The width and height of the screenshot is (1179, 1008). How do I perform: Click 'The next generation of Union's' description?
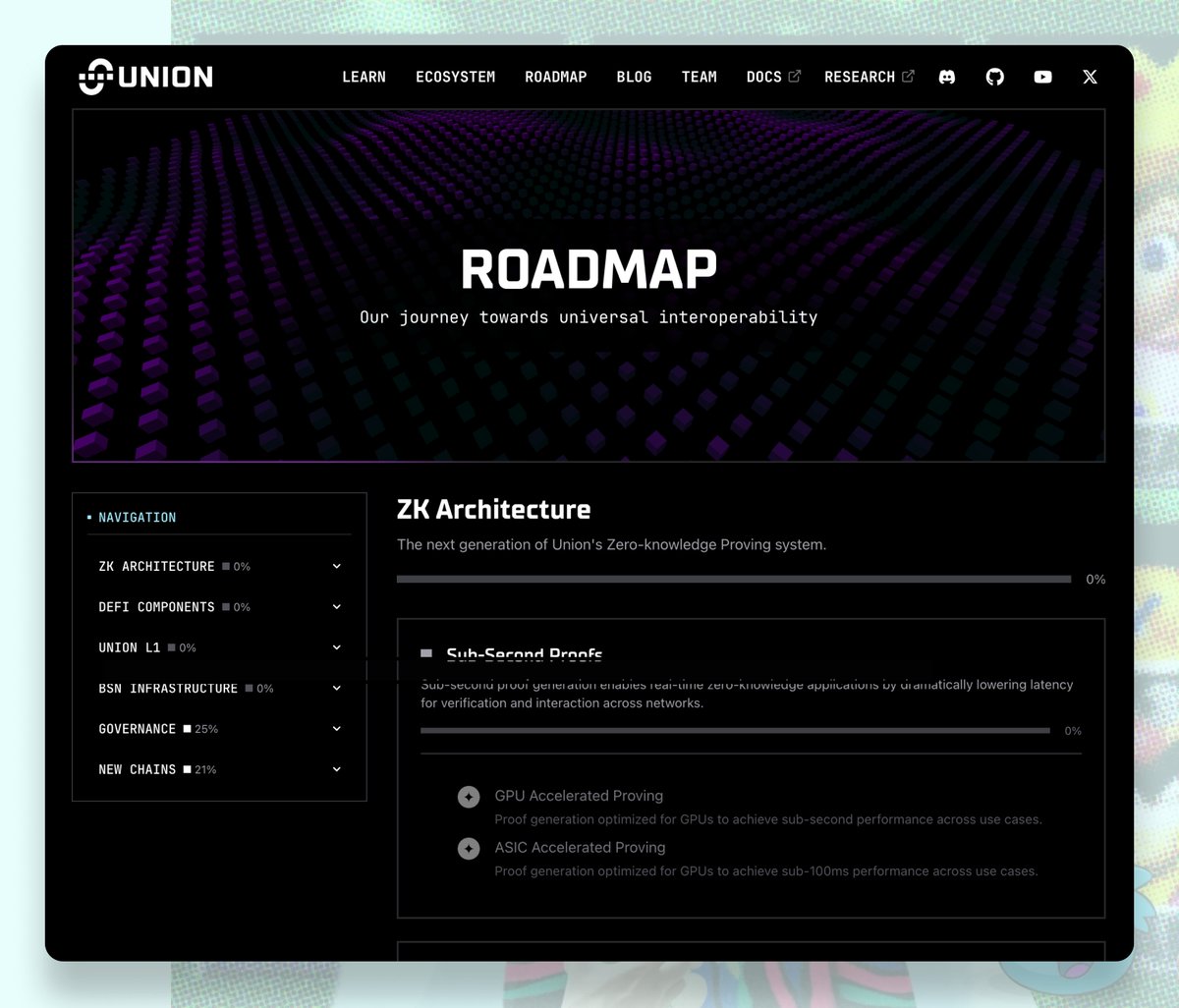tap(611, 544)
